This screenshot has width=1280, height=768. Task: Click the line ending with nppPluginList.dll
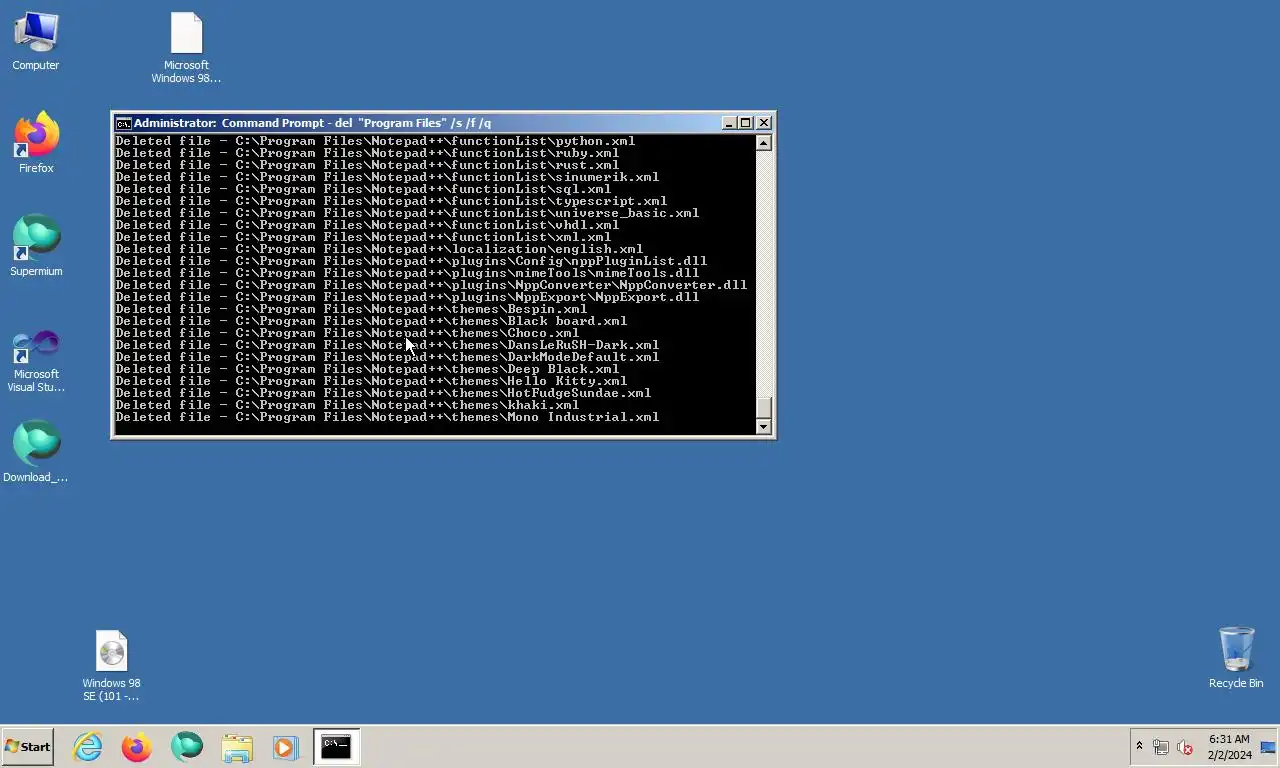click(x=411, y=261)
